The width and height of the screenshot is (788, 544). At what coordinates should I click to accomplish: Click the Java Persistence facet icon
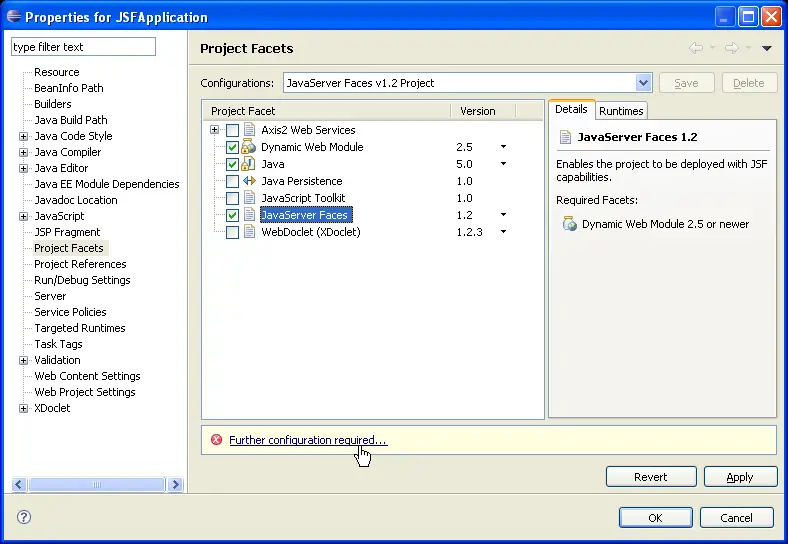[x=249, y=181]
